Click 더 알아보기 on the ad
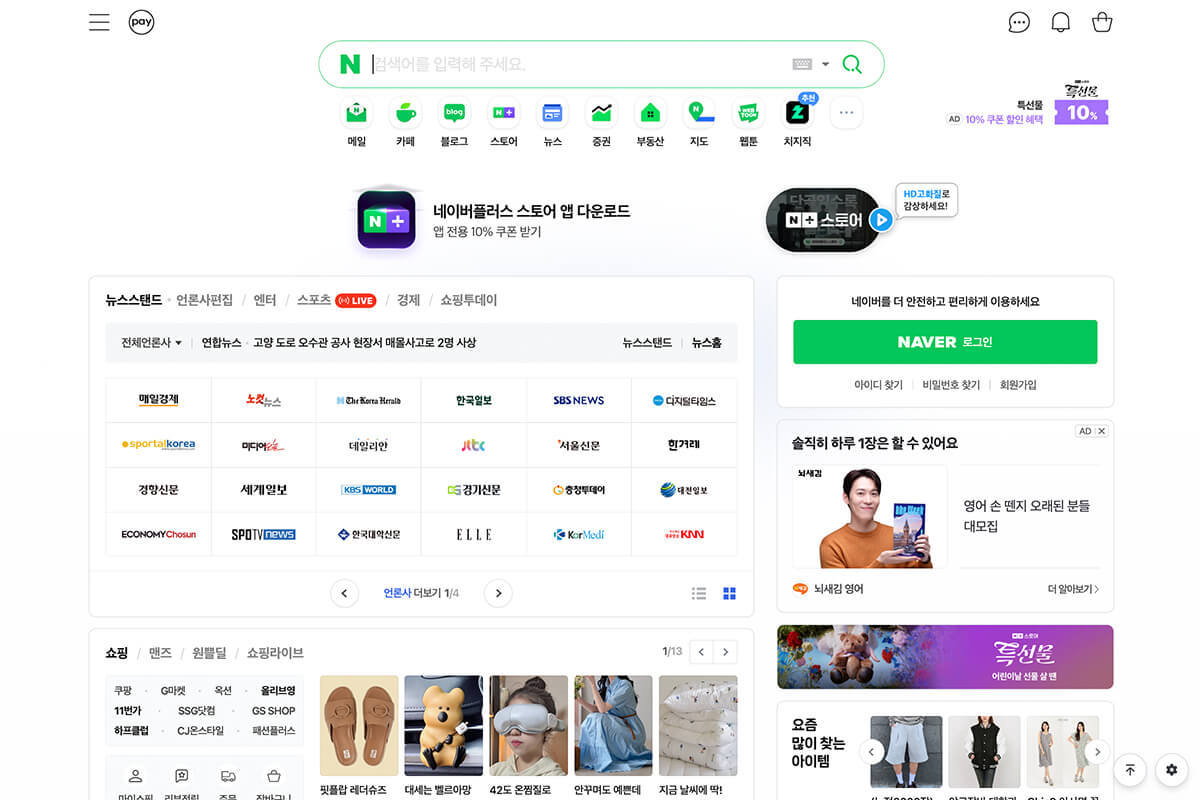 [1073, 589]
